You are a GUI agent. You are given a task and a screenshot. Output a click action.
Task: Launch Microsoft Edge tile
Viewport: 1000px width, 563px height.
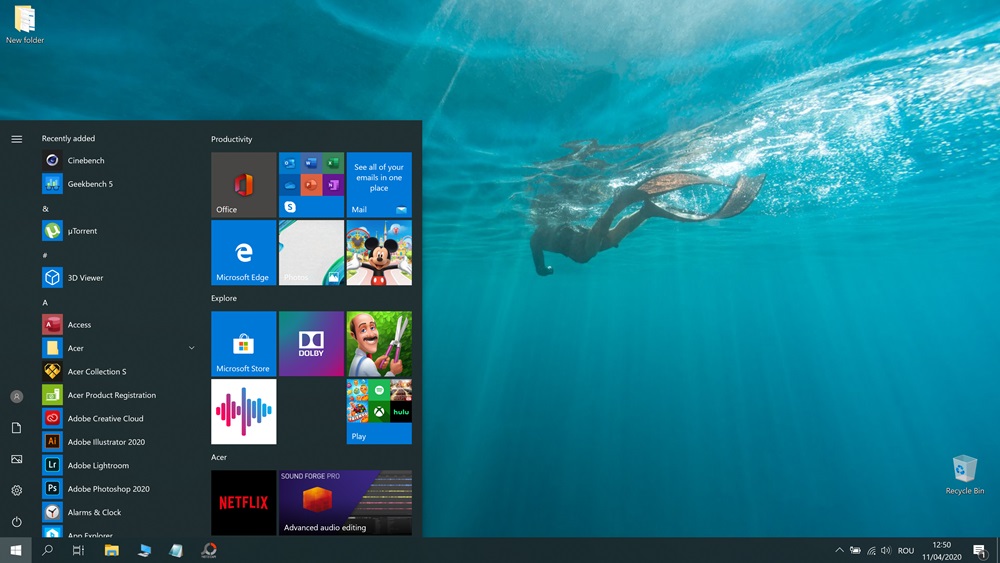coord(244,252)
